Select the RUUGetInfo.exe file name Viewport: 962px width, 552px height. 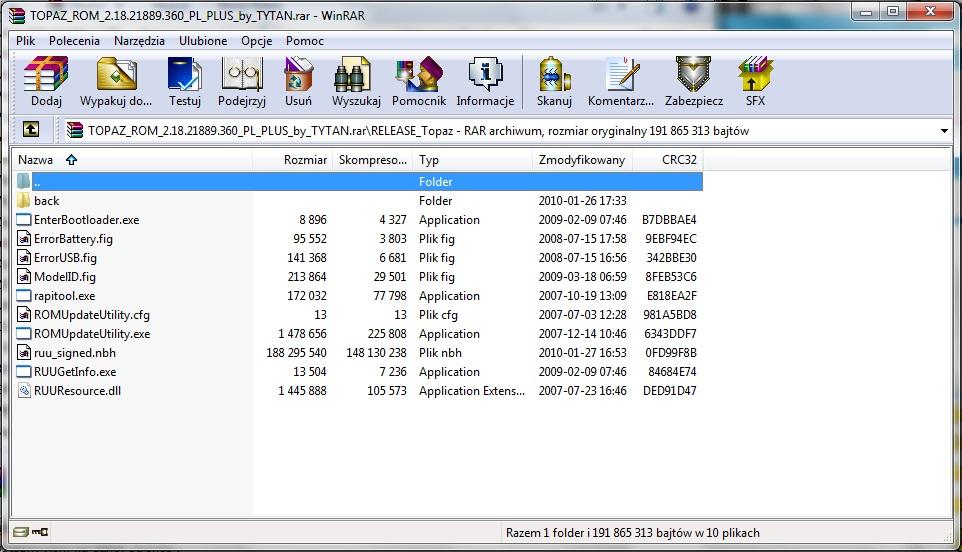click(75, 372)
